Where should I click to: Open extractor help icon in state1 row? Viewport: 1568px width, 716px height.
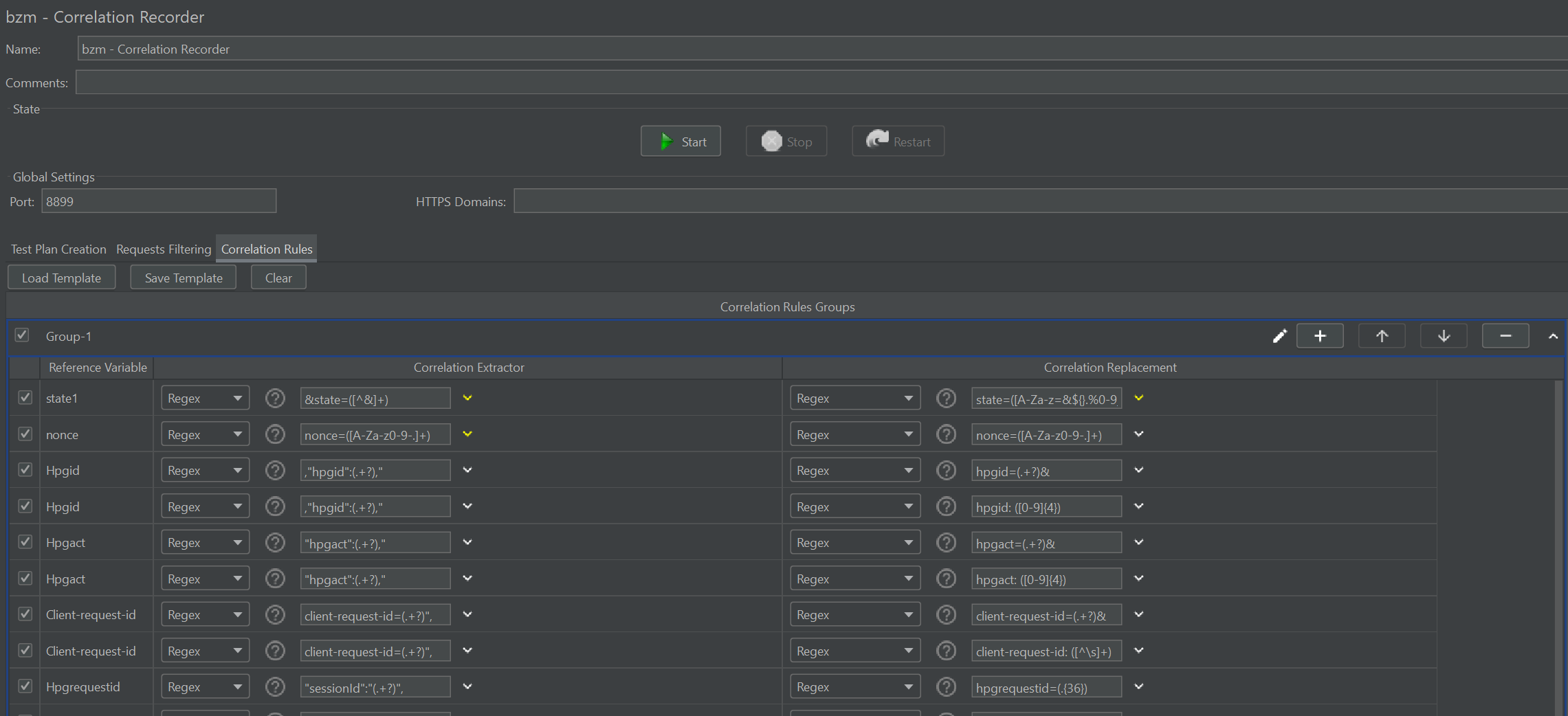click(275, 398)
